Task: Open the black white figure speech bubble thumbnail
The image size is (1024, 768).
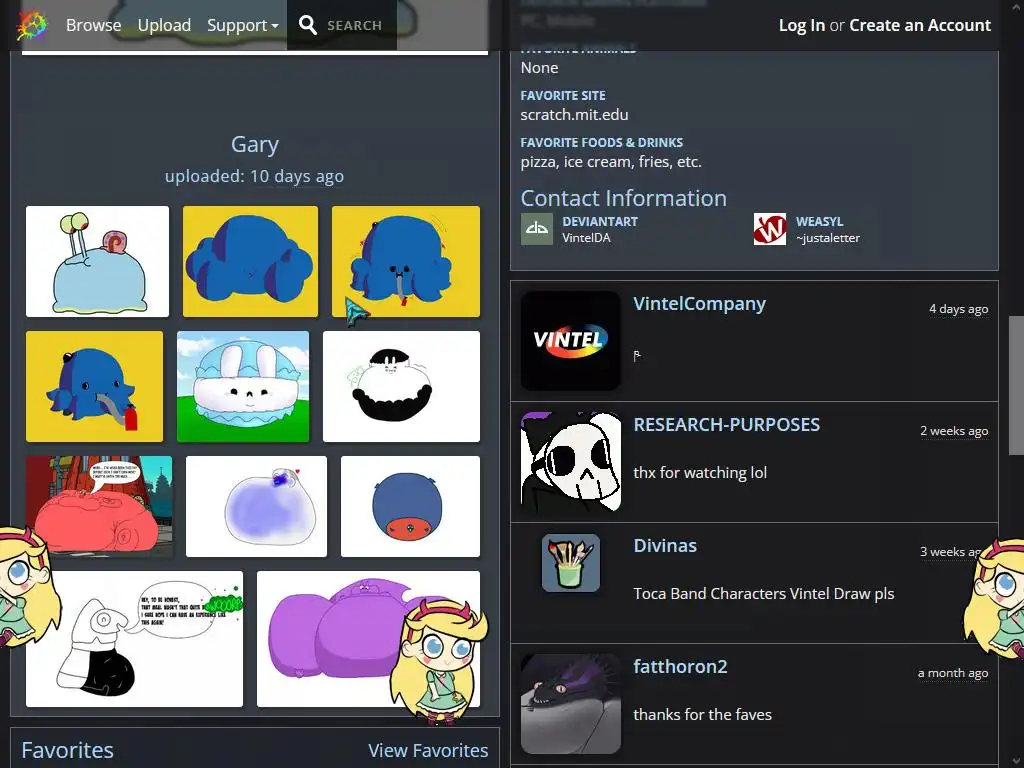Action: click(135, 639)
